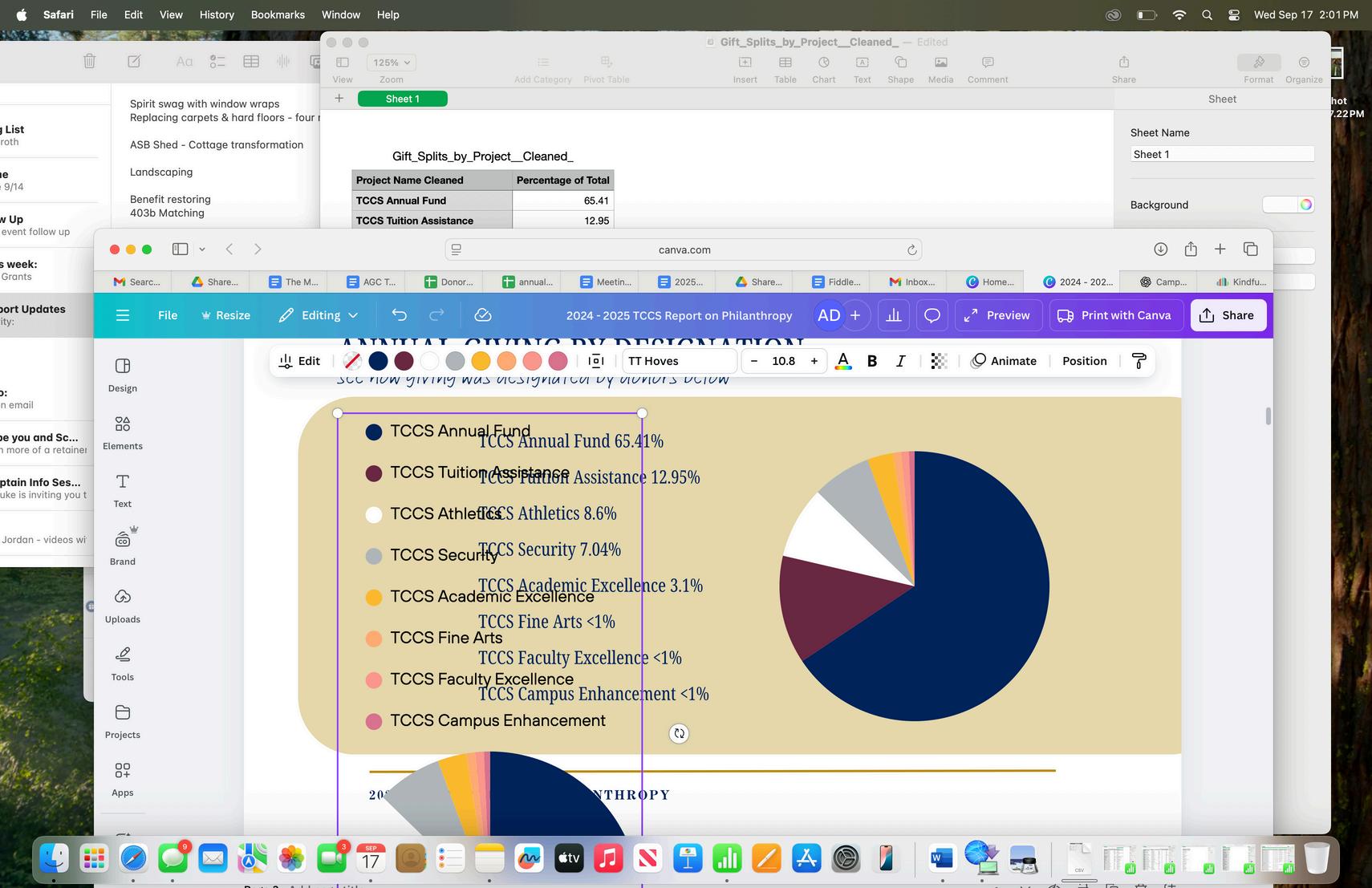Add a collaborator with the plus icon
The image size is (1372, 888).
[x=855, y=315]
